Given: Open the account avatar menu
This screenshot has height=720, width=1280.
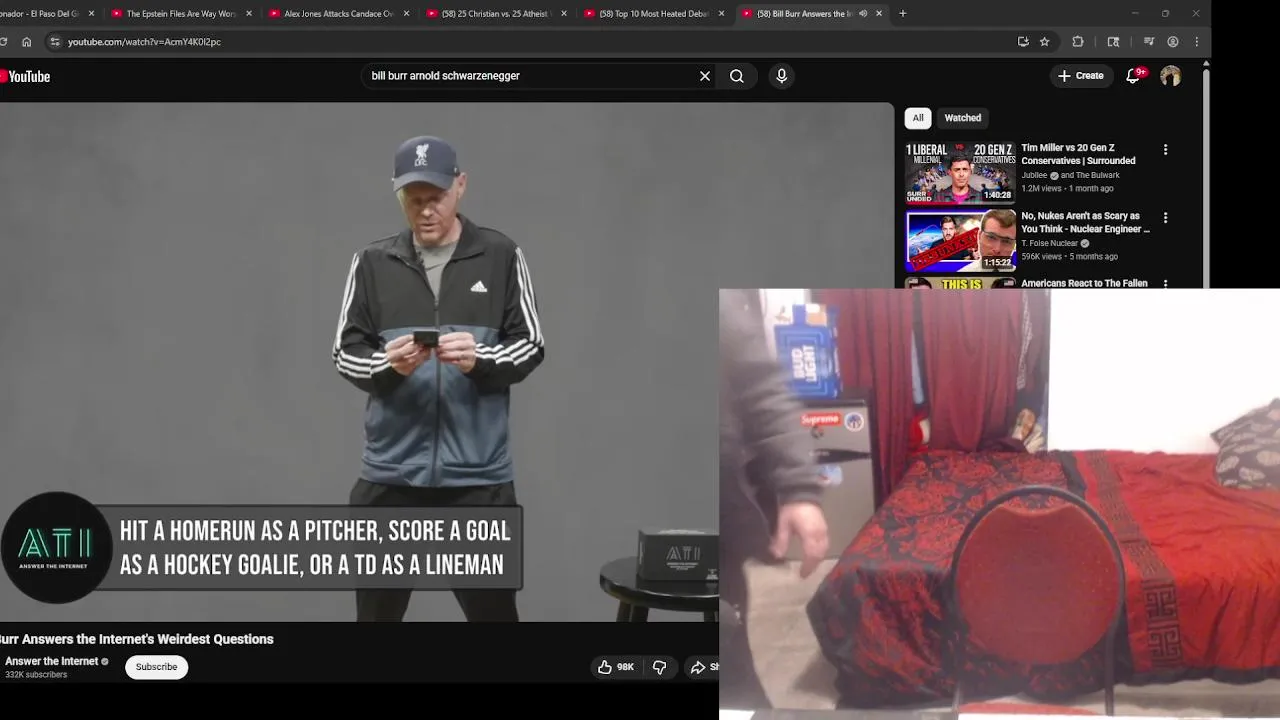Looking at the screenshot, I should tap(1171, 76).
